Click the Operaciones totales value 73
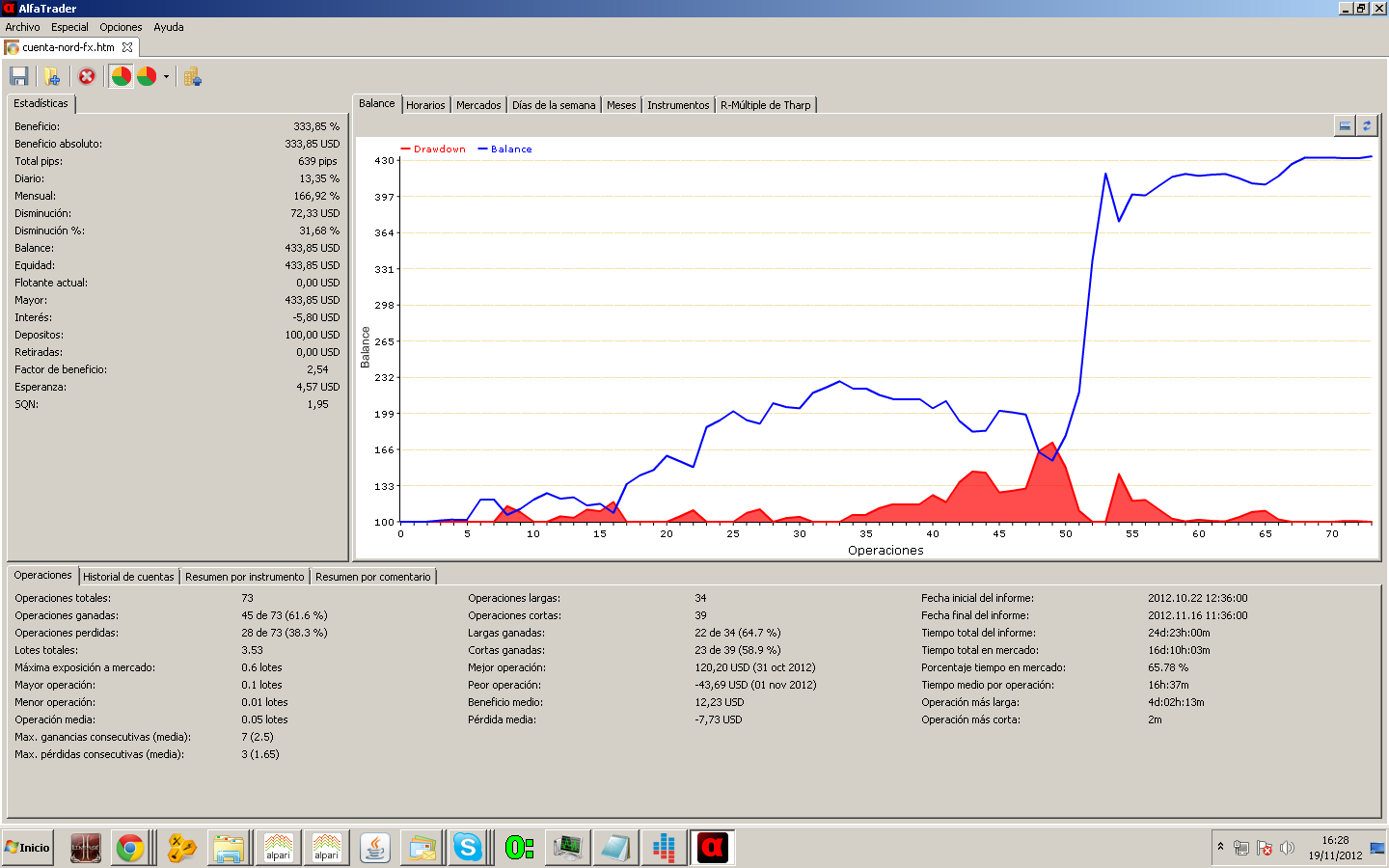This screenshot has height=868, width=1389. coord(248,598)
